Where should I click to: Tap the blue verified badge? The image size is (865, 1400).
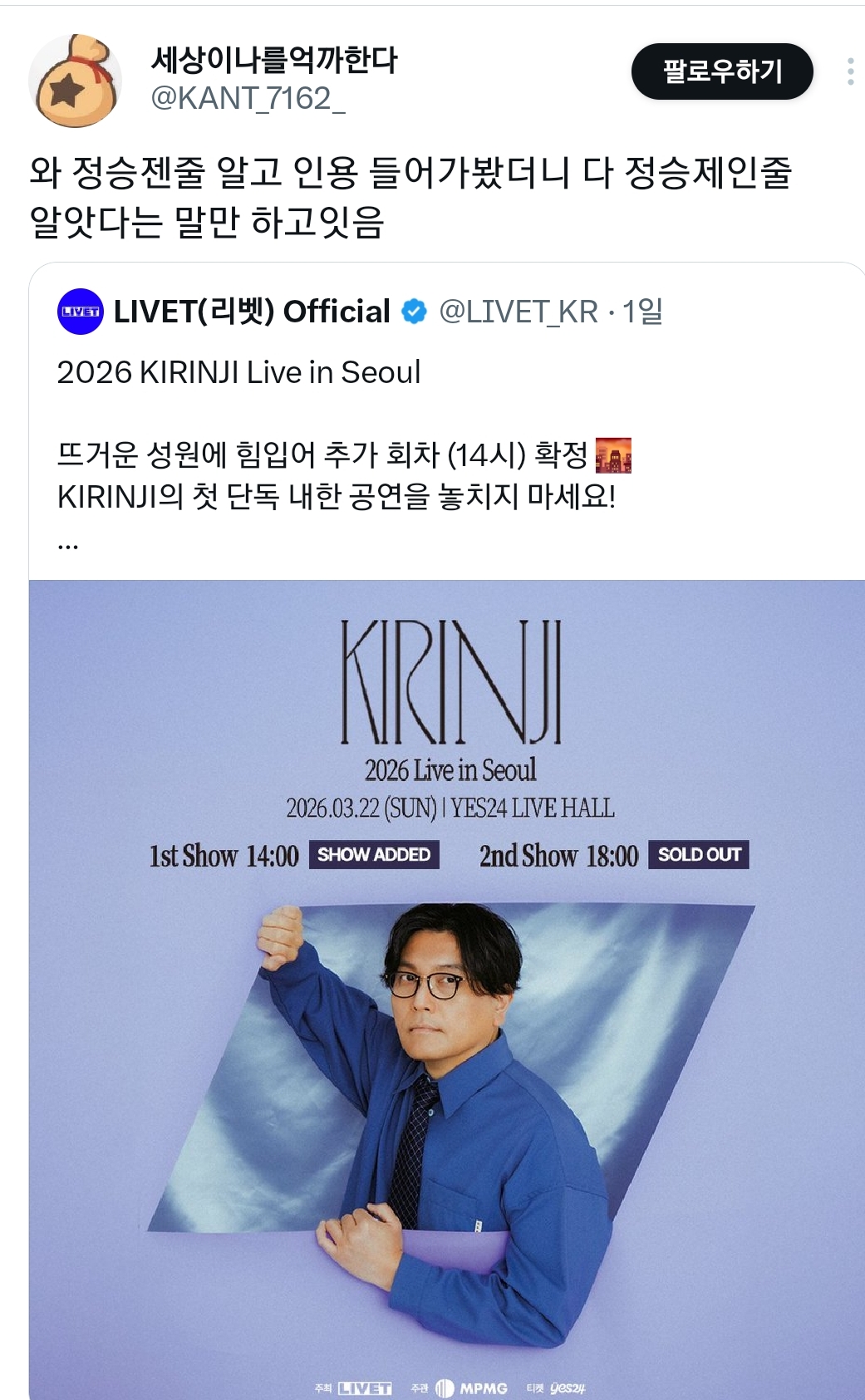coord(414,312)
